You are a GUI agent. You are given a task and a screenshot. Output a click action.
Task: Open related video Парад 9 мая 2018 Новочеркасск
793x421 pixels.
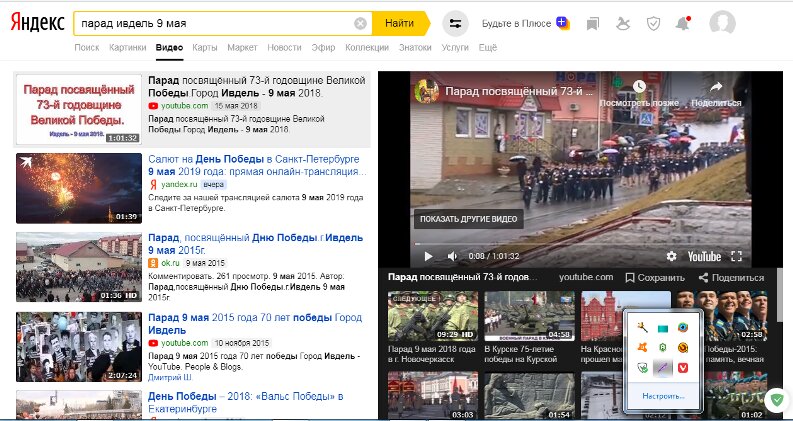point(432,327)
